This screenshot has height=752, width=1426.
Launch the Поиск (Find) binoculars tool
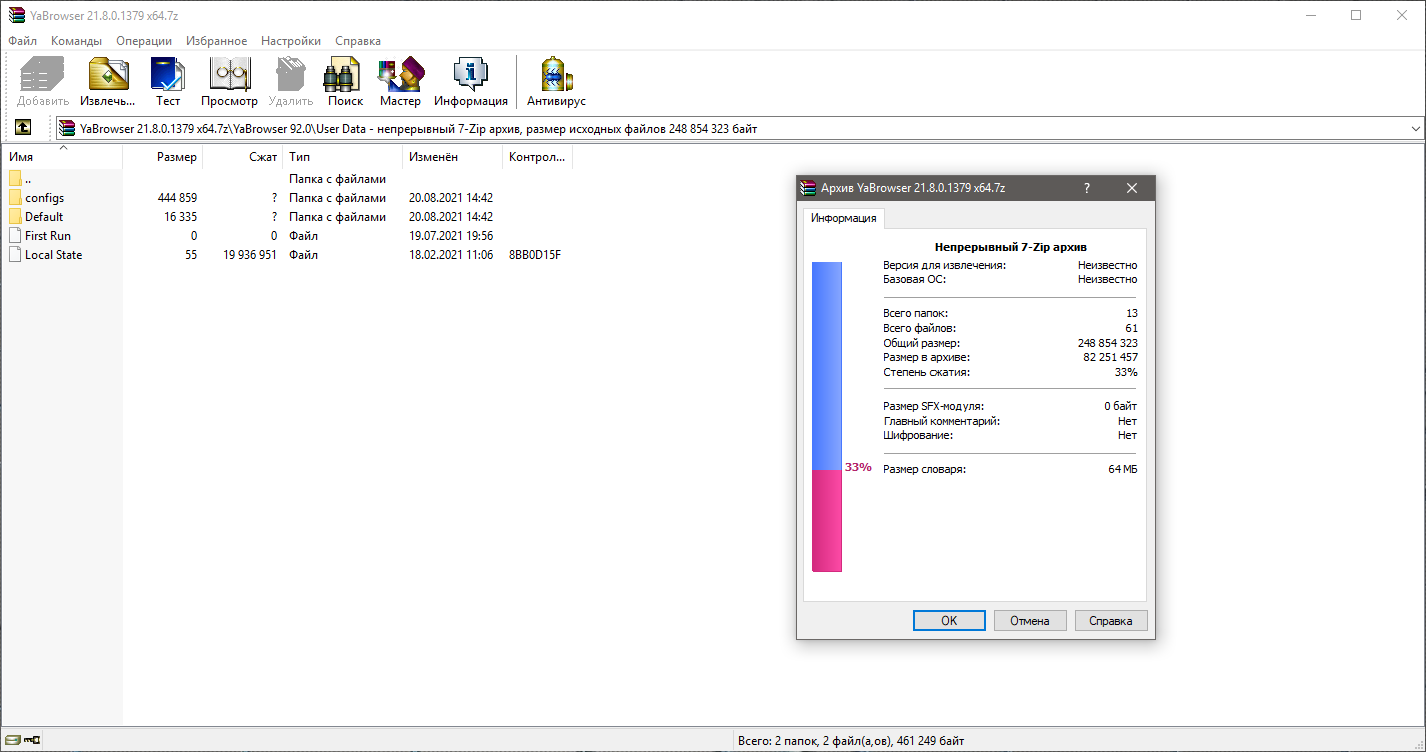point(345,82)
